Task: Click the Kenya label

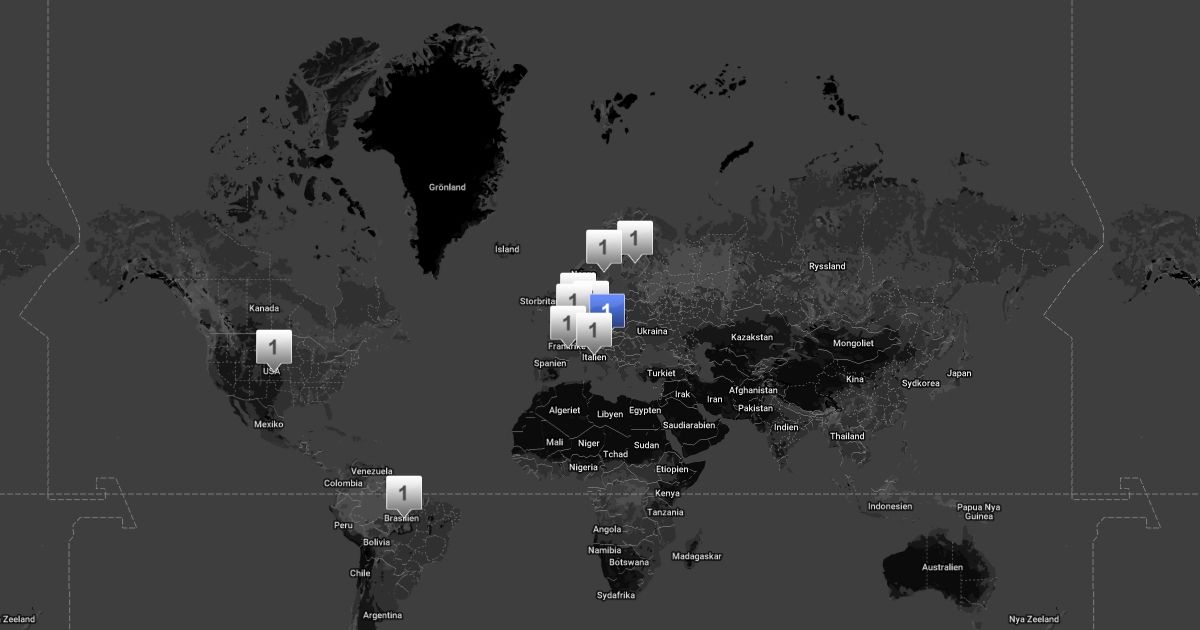Action: point(667,493)
